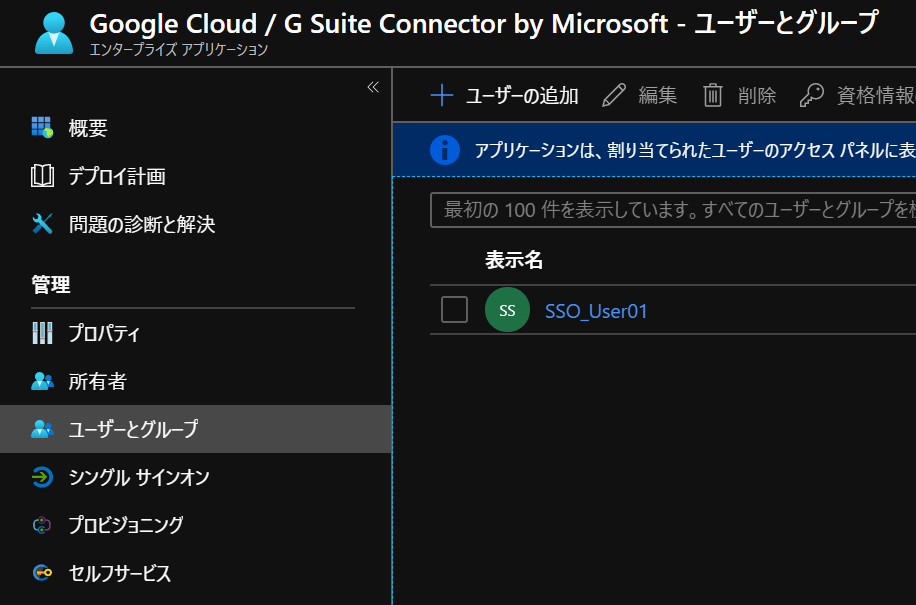Viewport: 916px width, 605px height.
Task: Open ユーザーとグループ menu item
Action: click(133, 429)
